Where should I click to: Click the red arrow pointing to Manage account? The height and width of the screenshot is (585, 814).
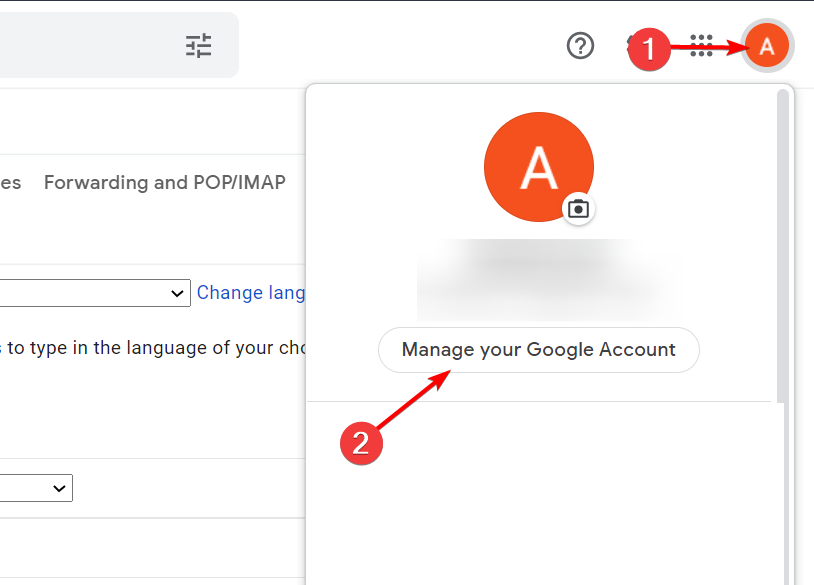[x=411, y=398]
